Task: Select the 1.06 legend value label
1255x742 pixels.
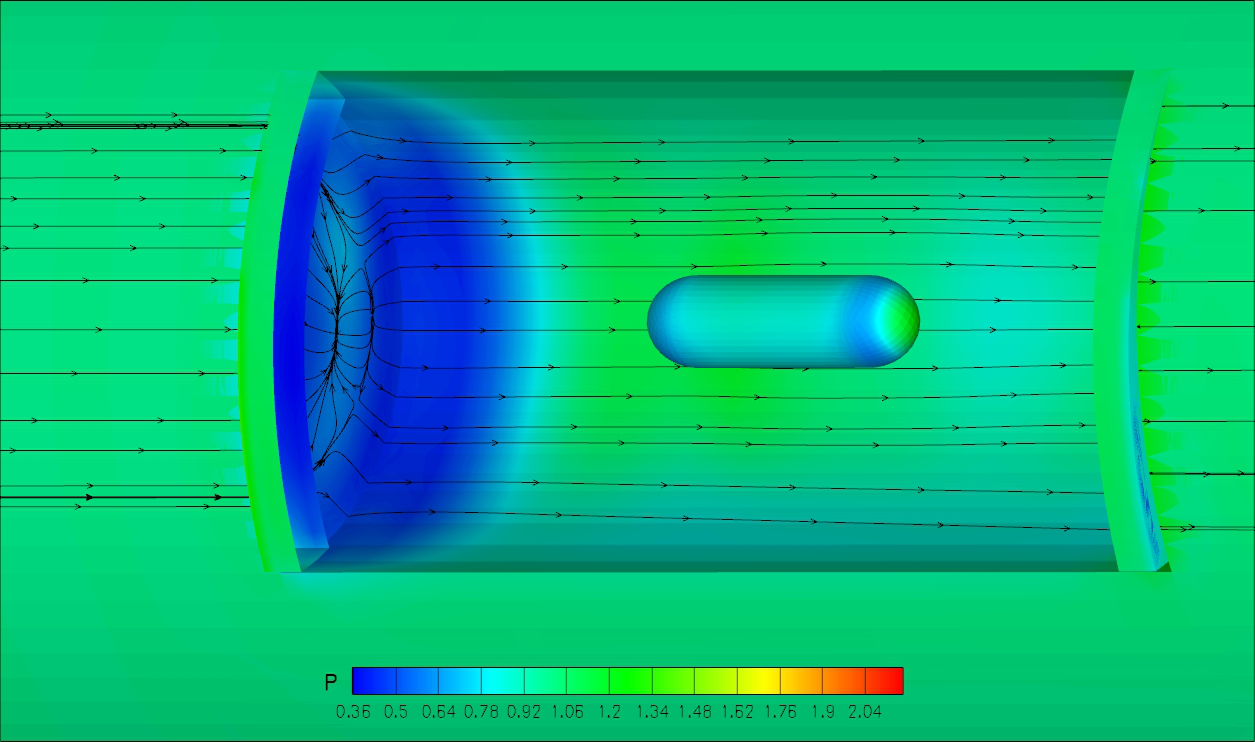Action: coord(566,712)
